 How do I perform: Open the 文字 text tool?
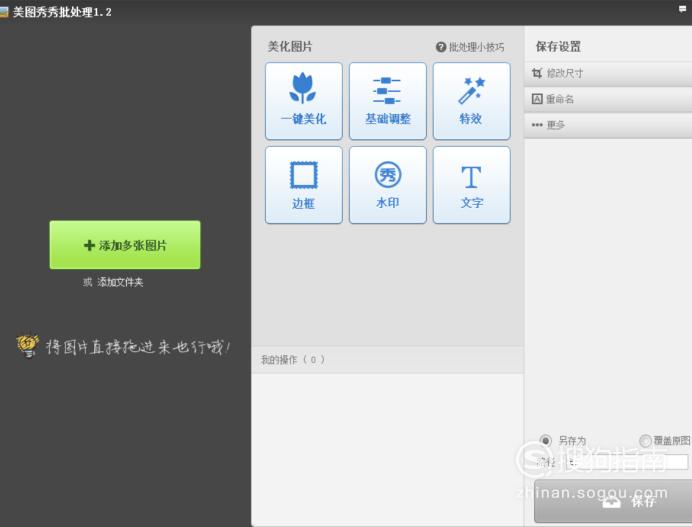tap(471, 185)
